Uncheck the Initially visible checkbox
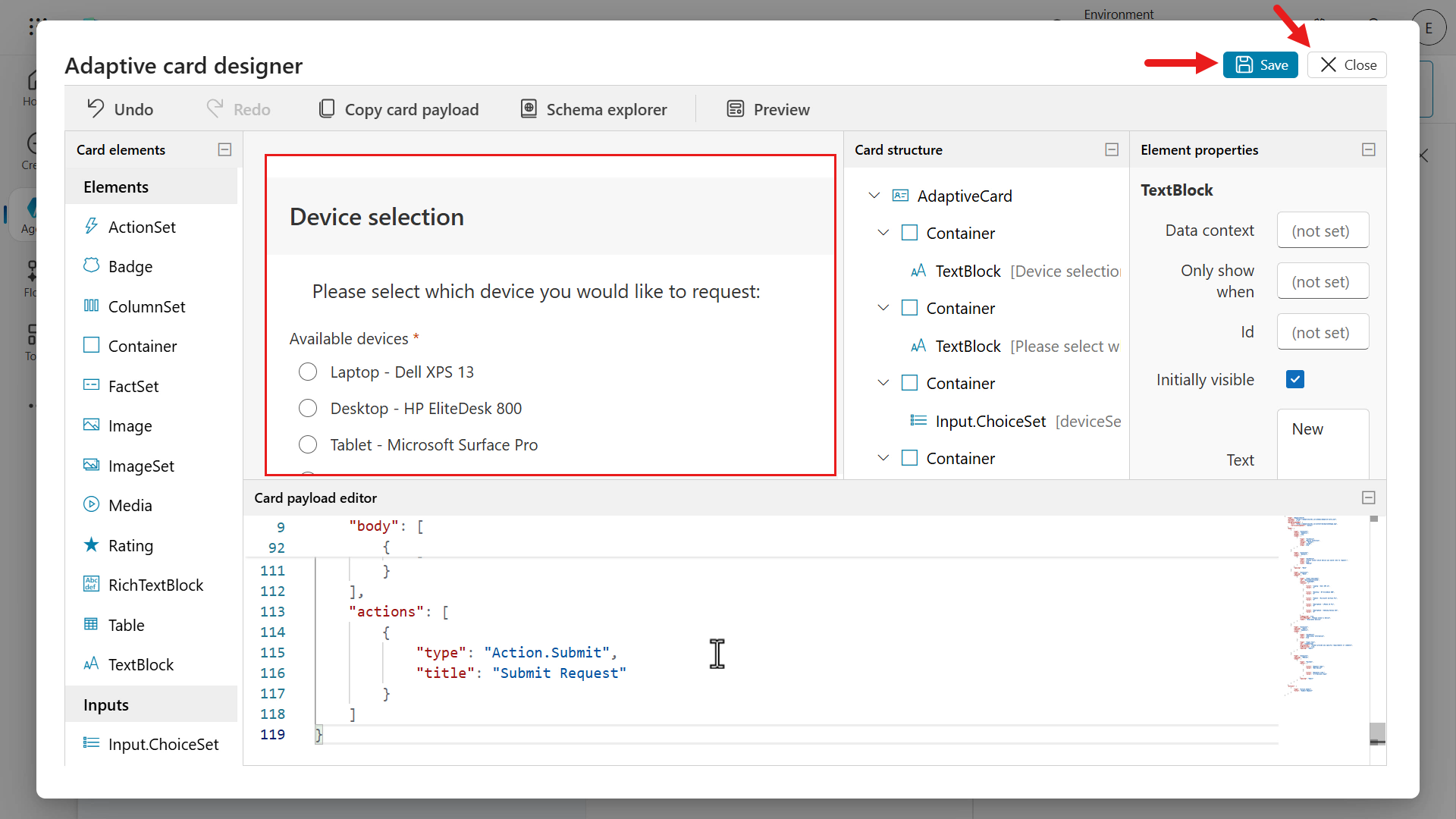This screenshot has width=1456, height=819. pos(1294,379)
